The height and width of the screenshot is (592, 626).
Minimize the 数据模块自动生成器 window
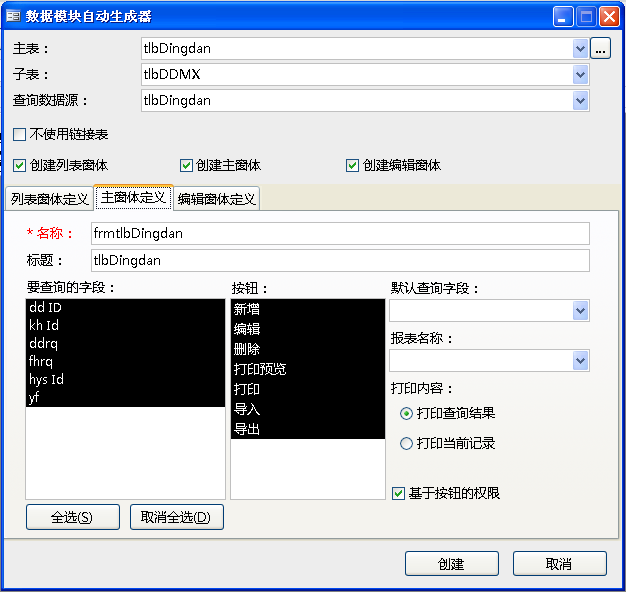click(563, 17)
